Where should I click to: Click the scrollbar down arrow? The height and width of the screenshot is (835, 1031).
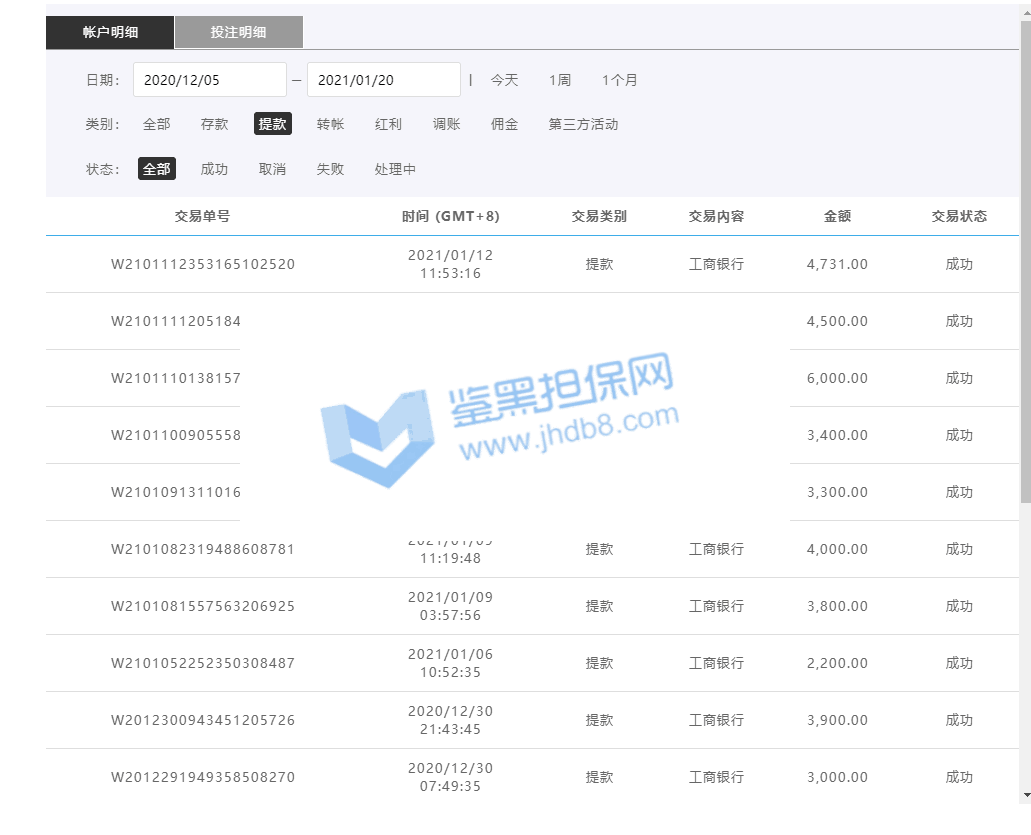1025,796
